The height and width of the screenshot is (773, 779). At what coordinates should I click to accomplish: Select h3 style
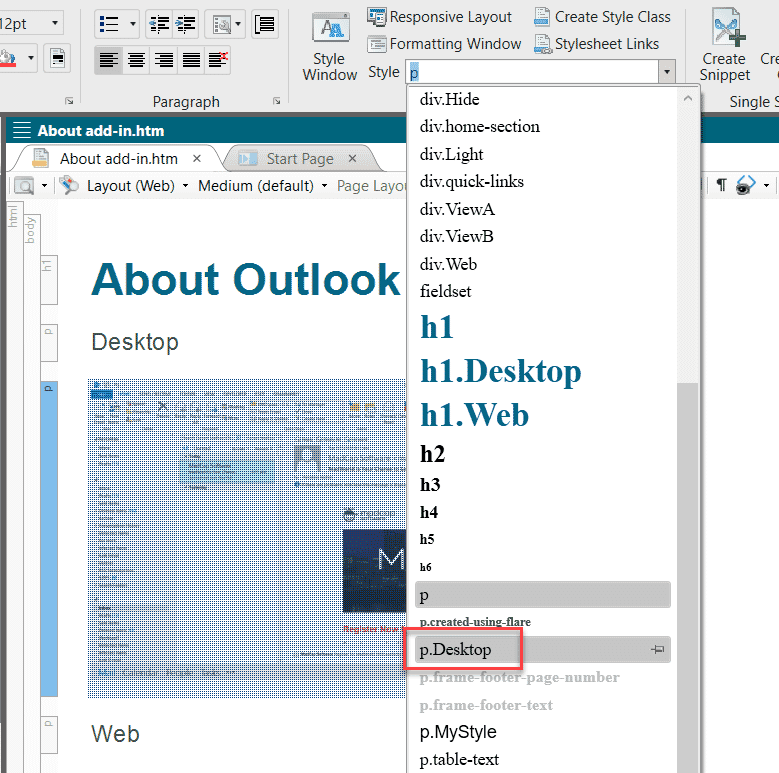[543, 485]
